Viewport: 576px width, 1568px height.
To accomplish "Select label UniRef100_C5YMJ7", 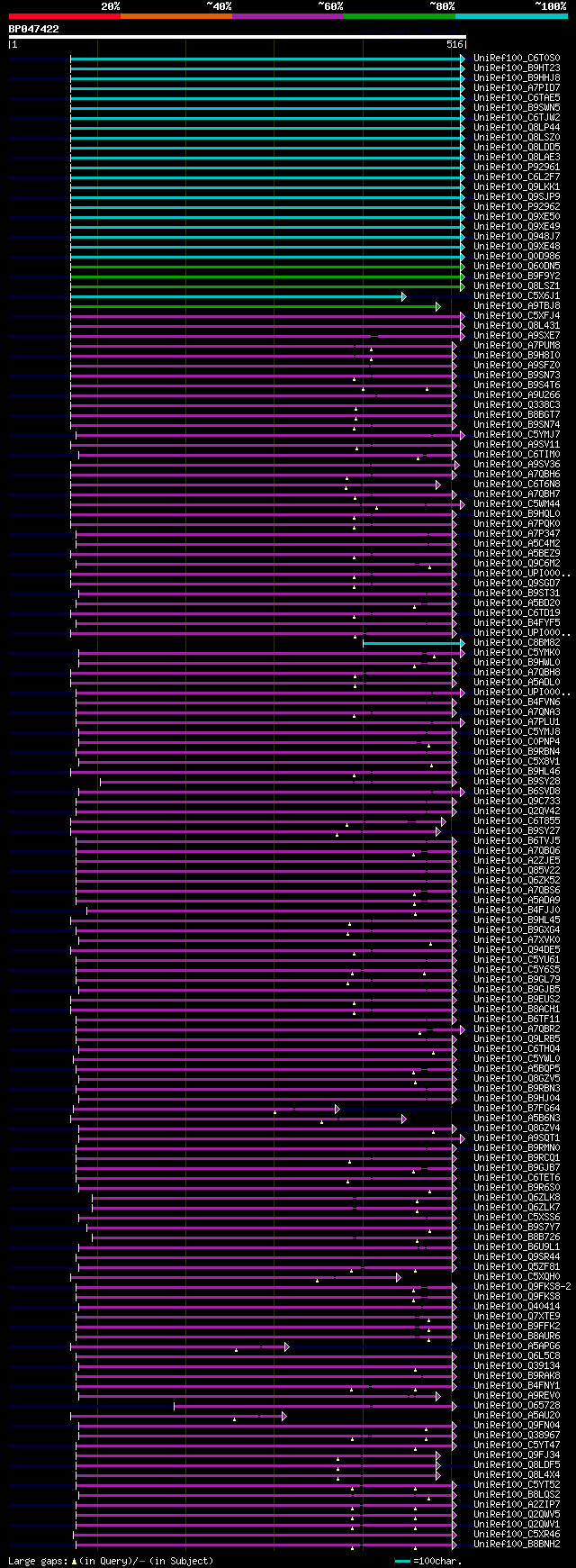I will coord(517,435).
